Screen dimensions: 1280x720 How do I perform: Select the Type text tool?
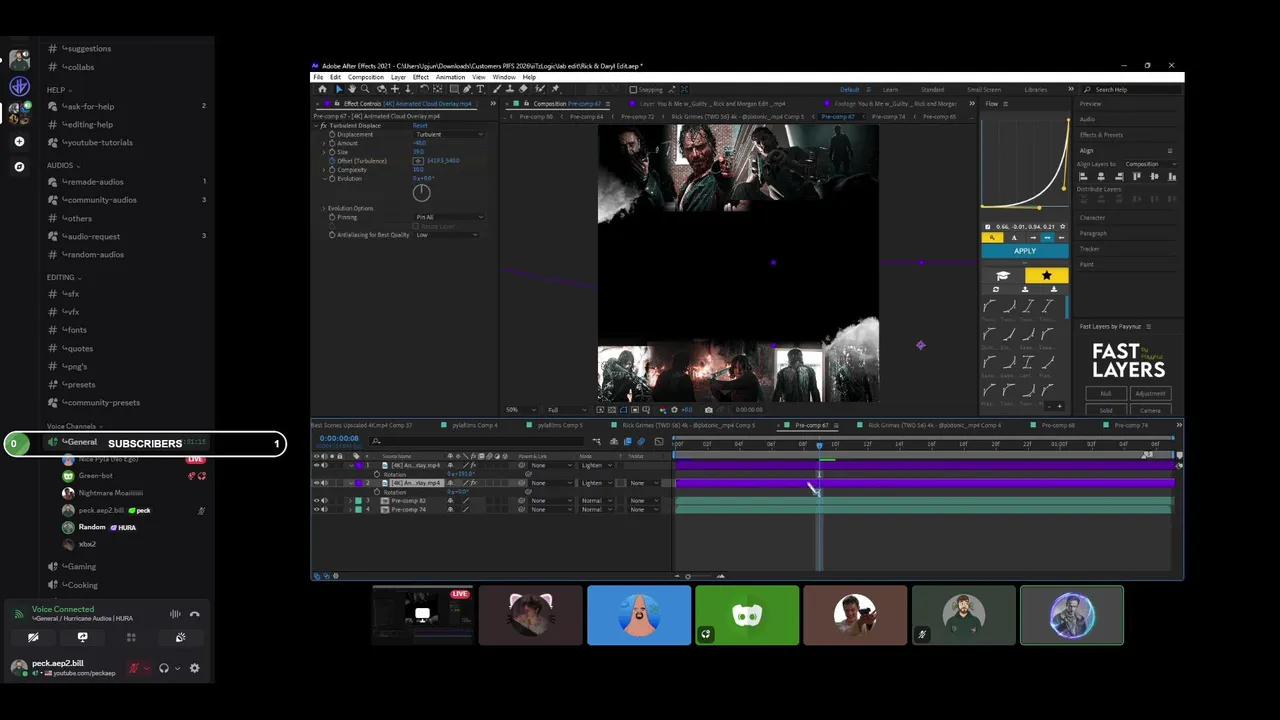(x=480, y=89)
